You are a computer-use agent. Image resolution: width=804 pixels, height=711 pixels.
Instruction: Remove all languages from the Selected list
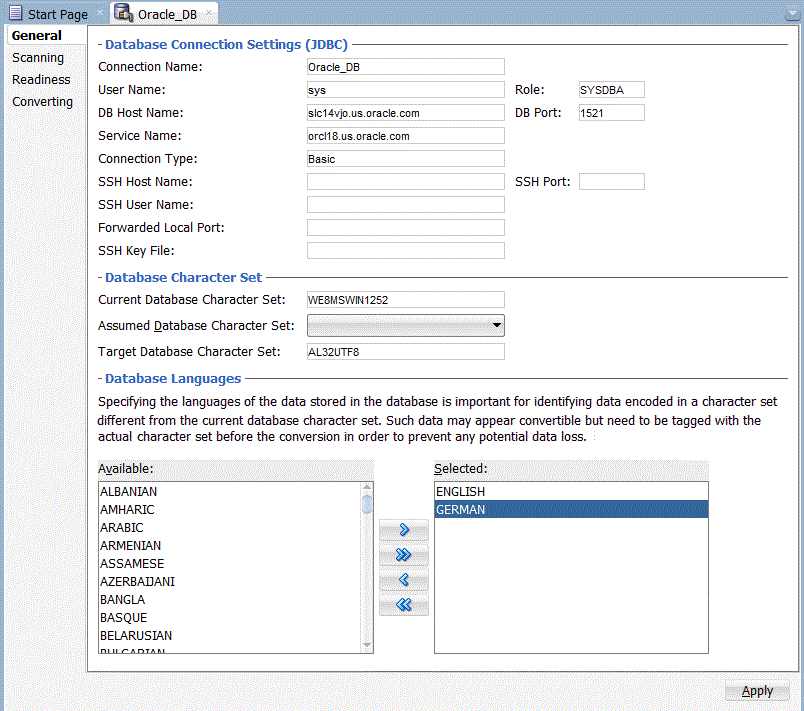pyautogui.click(x=404, y=605)
